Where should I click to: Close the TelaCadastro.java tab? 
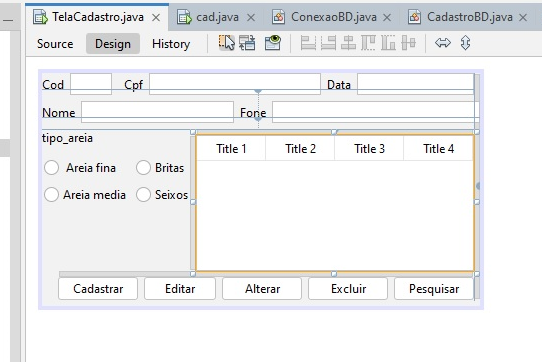[x=156, y=18]
